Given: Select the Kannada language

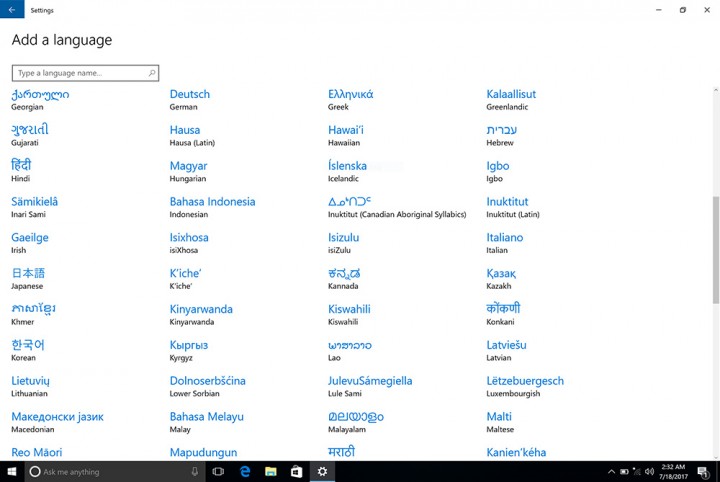Looking at the screenshot, I should pos(344,279).
